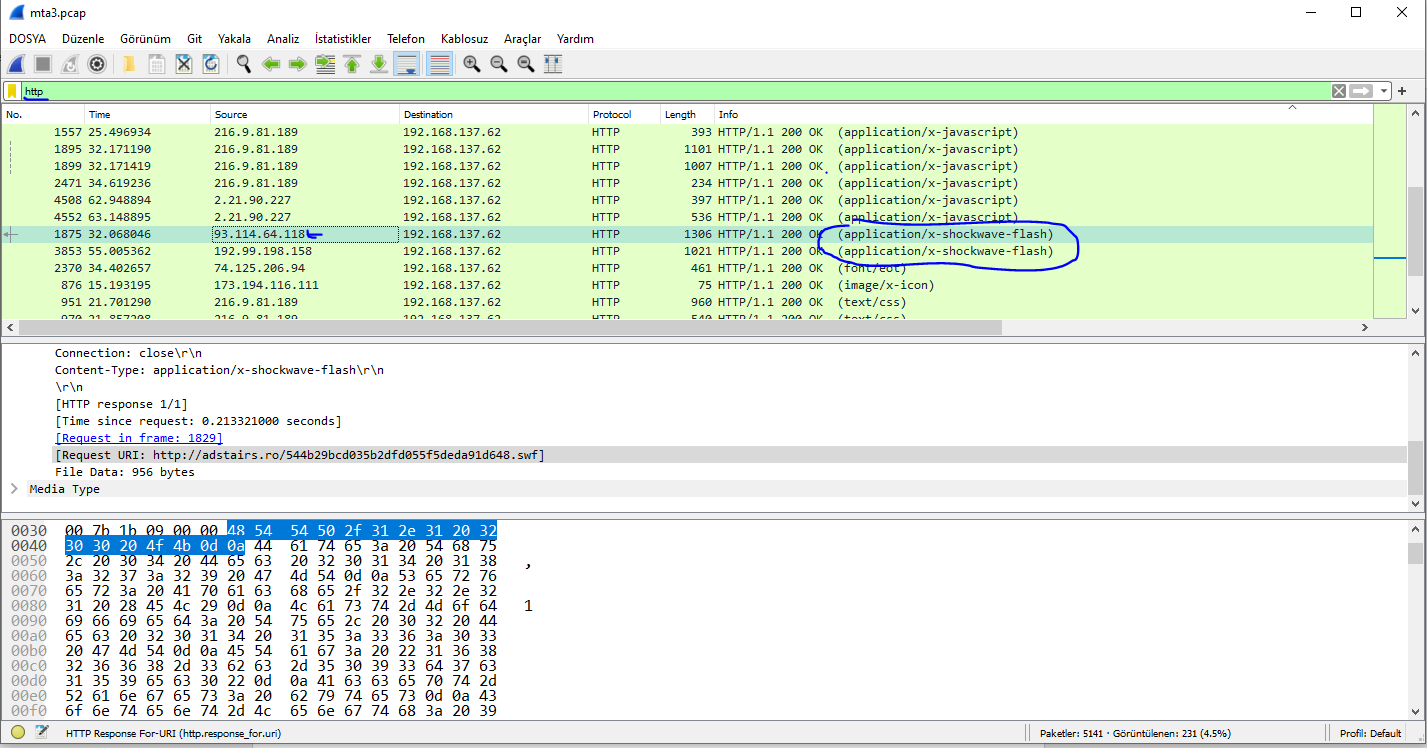Open display filter bookmarks icon

tap(12, 91)
